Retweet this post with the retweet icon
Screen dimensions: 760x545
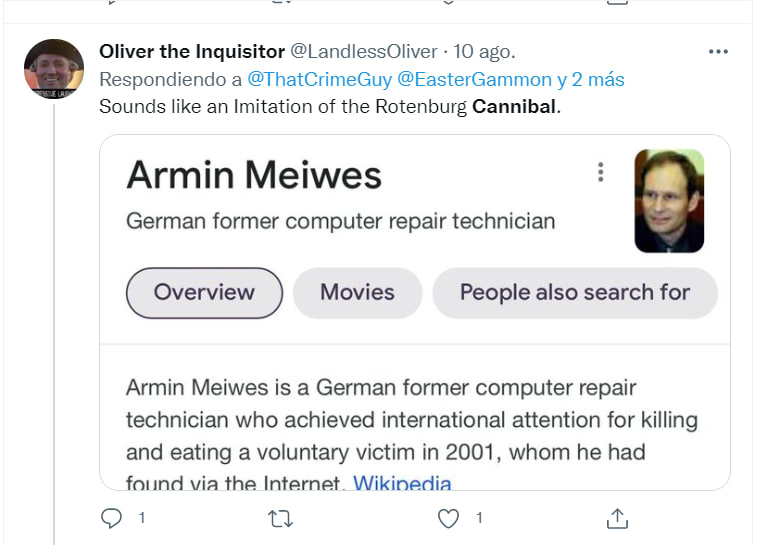[x=282, y=518]
